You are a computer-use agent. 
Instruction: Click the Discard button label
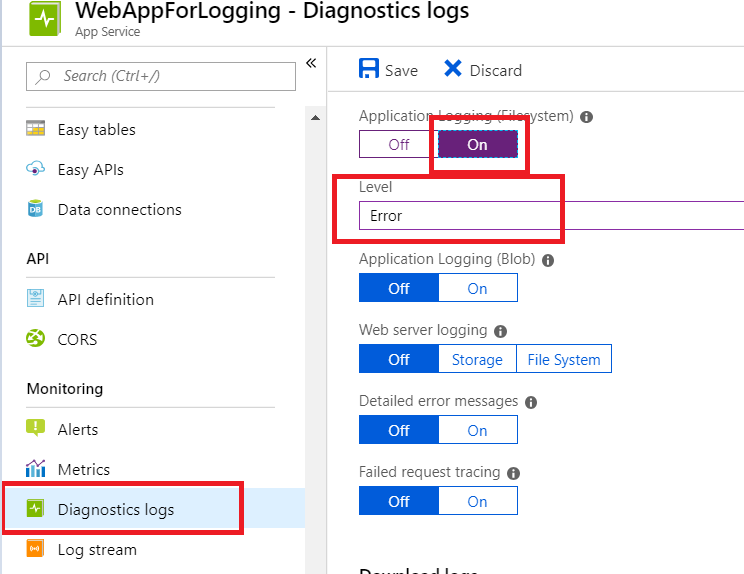[496, 71]
